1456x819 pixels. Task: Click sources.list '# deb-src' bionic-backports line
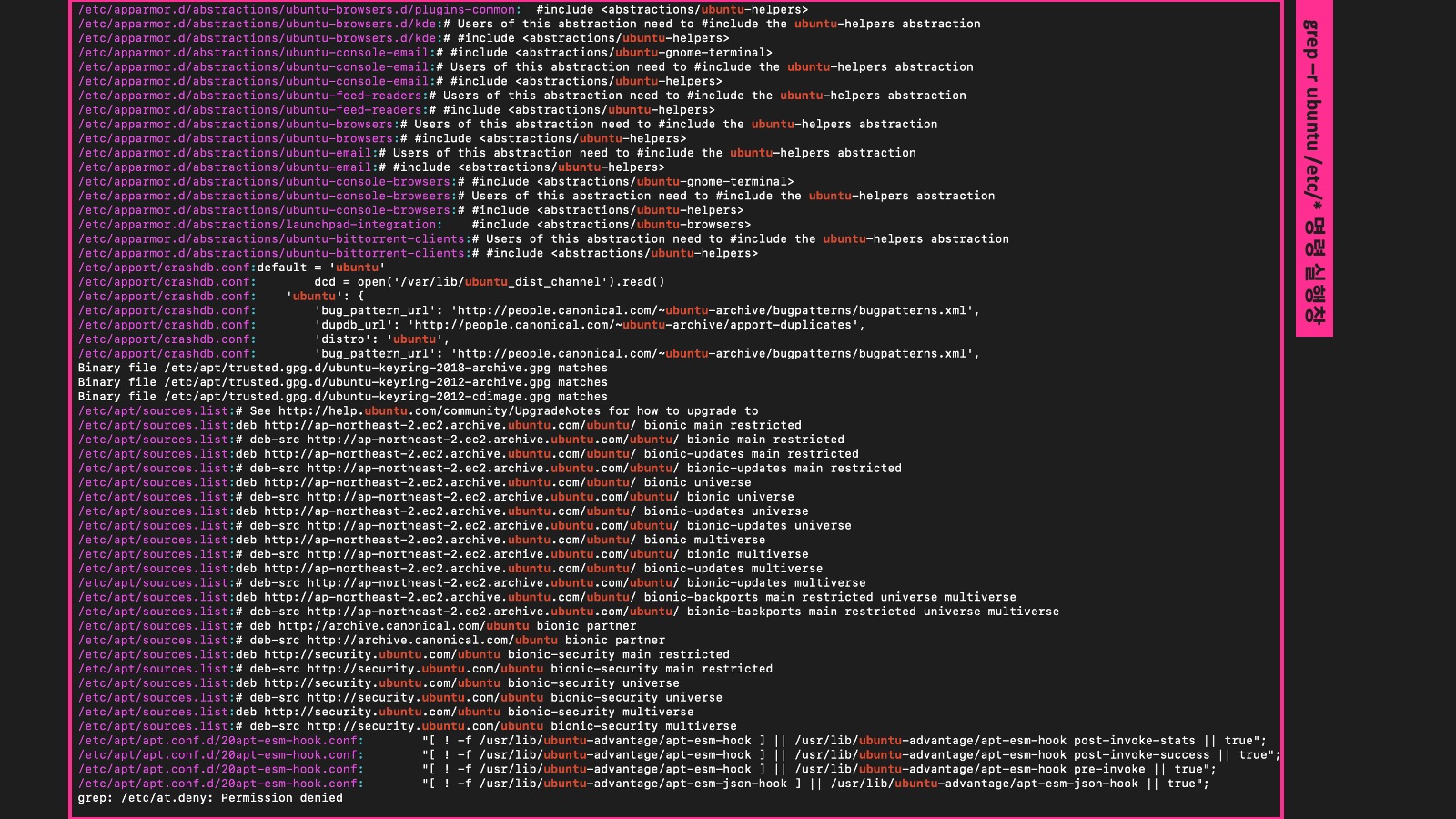[569, 612]
